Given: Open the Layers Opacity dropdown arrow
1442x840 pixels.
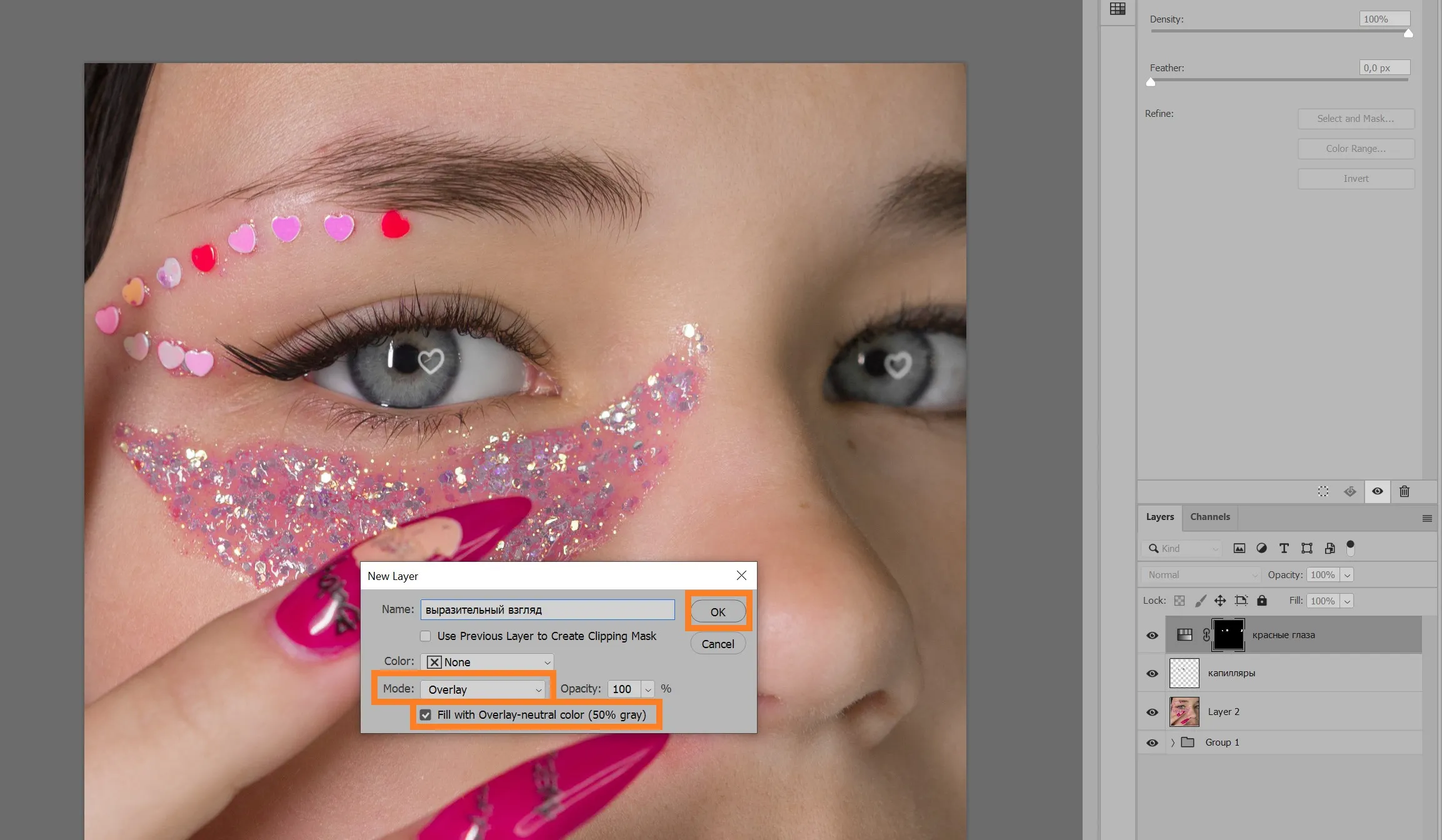Looking at the screenshot, I should [x=1347, y=575].
